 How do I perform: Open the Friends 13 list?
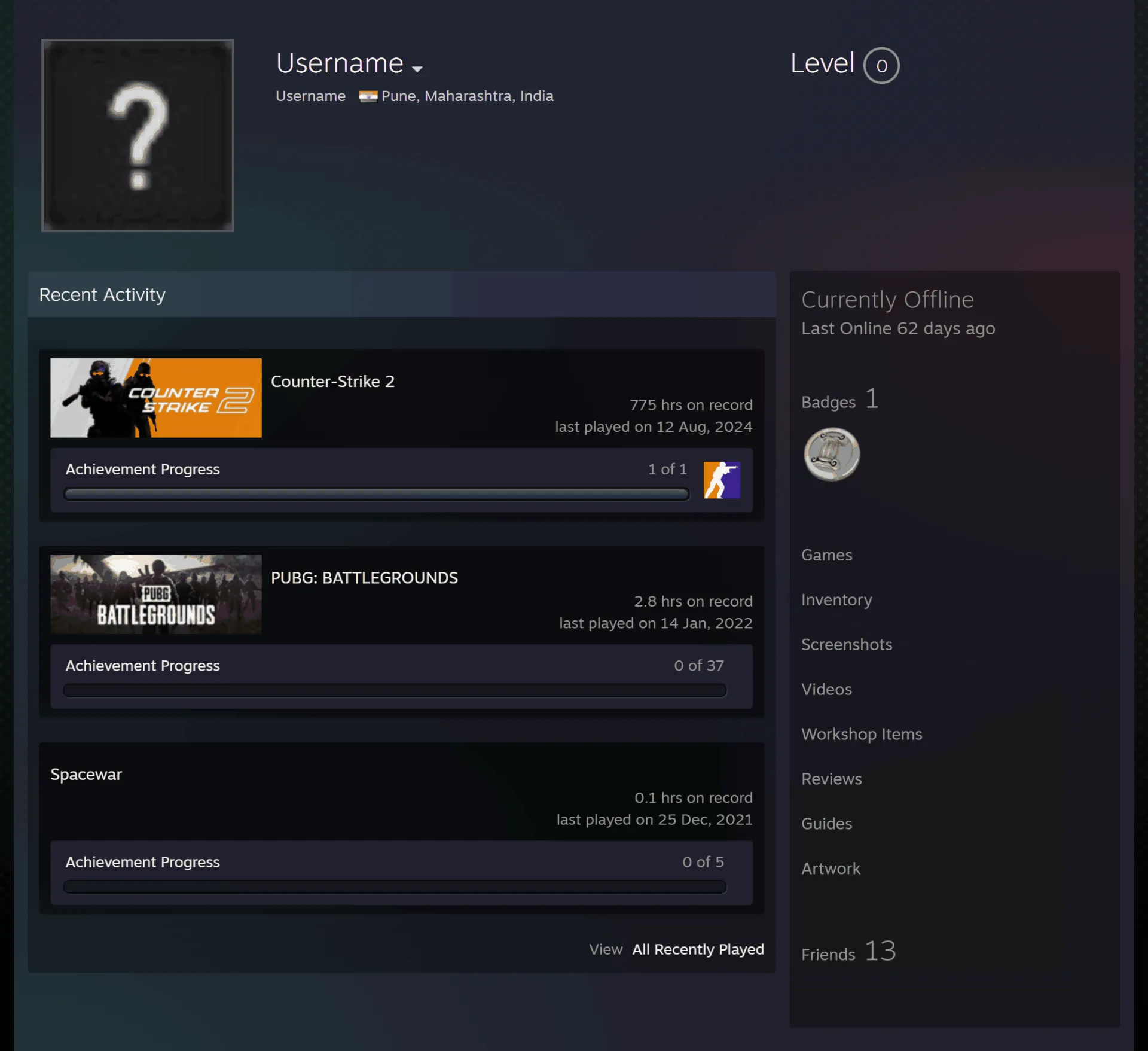(848, 951)
